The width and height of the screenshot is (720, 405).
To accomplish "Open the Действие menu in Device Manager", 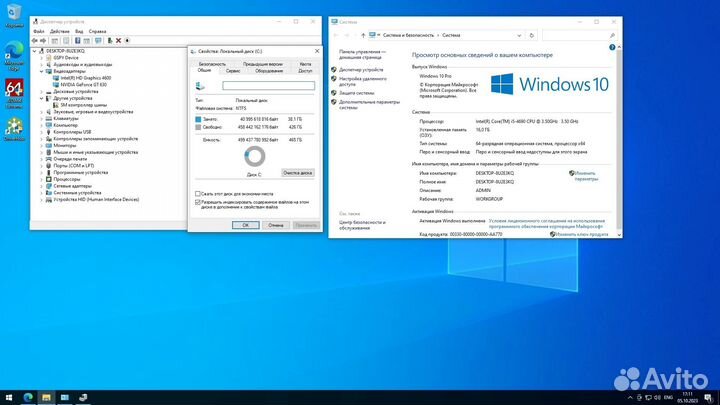I will pos(60,31).
